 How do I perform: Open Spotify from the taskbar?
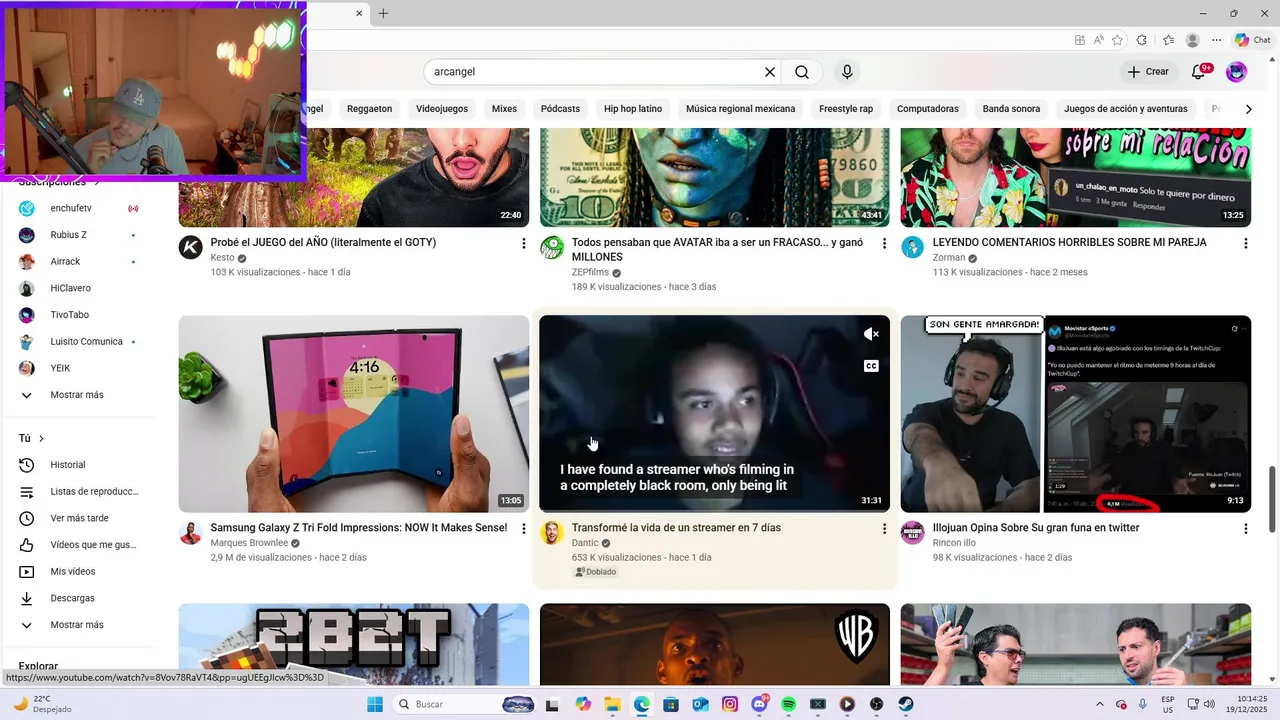(x=788, y=704)
